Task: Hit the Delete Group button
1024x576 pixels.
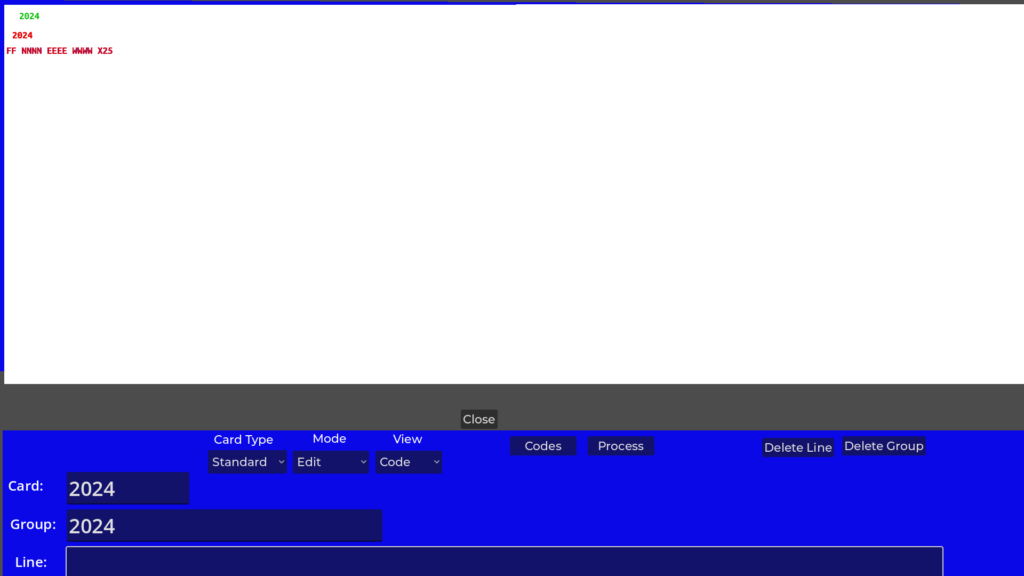Action: [883, 446]
